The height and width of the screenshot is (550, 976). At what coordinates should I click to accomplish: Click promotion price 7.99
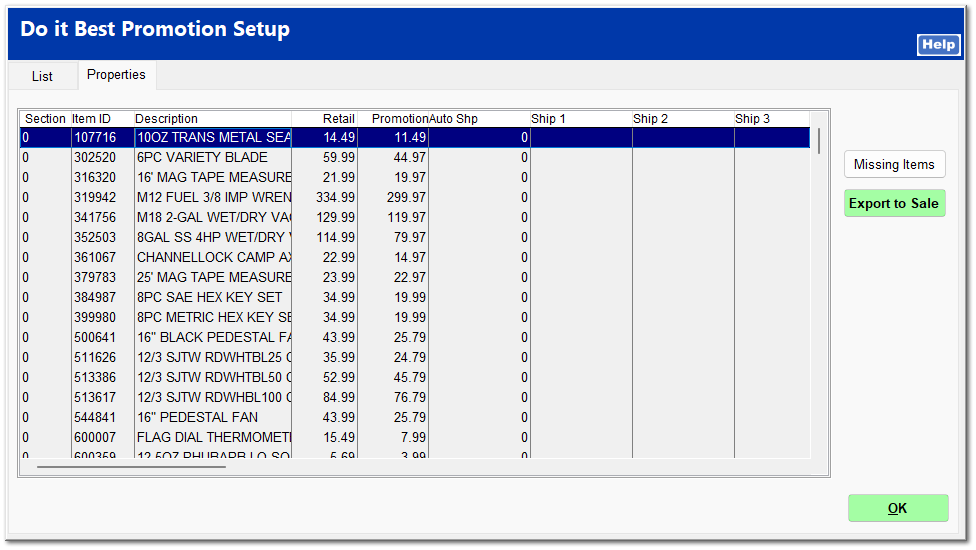click(x=413, y=437)
